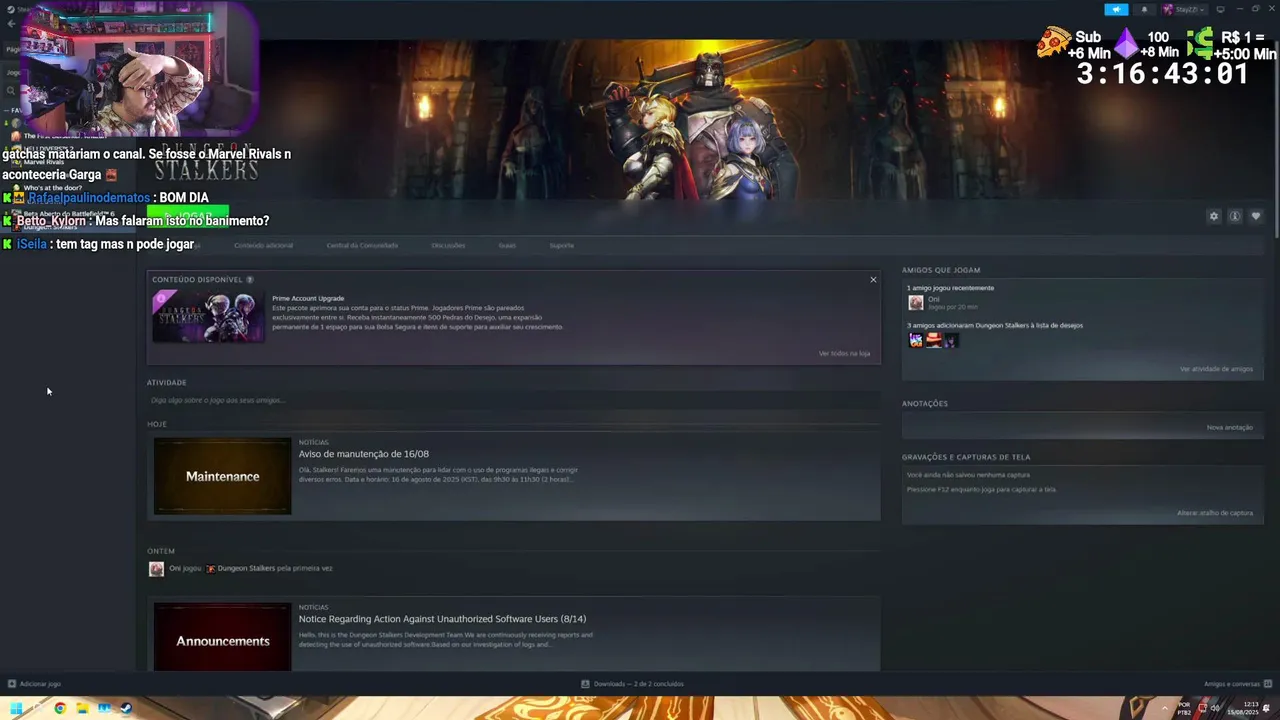Open the Prime Account Upgrade title
The height and width of the screenshot is (720, 1280).
click(x=308, y=298)
